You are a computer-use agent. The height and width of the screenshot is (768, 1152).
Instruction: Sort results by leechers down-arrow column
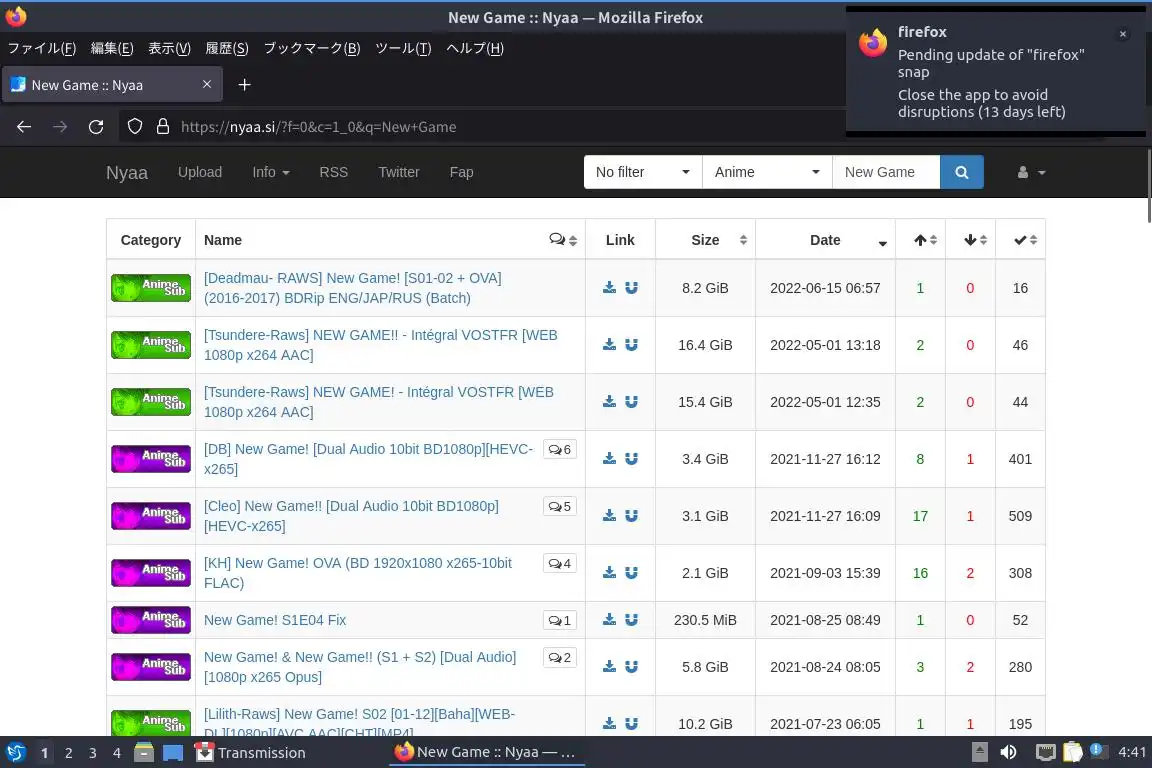coord(971,240)
